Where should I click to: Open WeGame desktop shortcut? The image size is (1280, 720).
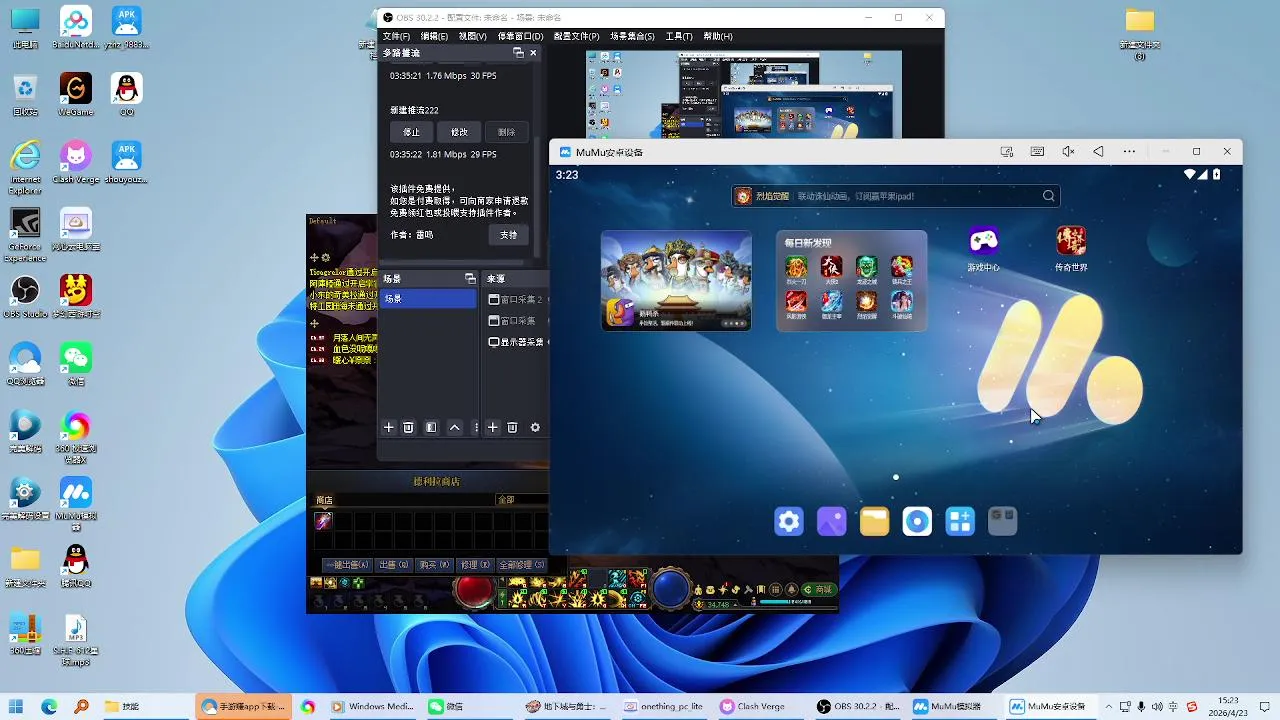76,94
